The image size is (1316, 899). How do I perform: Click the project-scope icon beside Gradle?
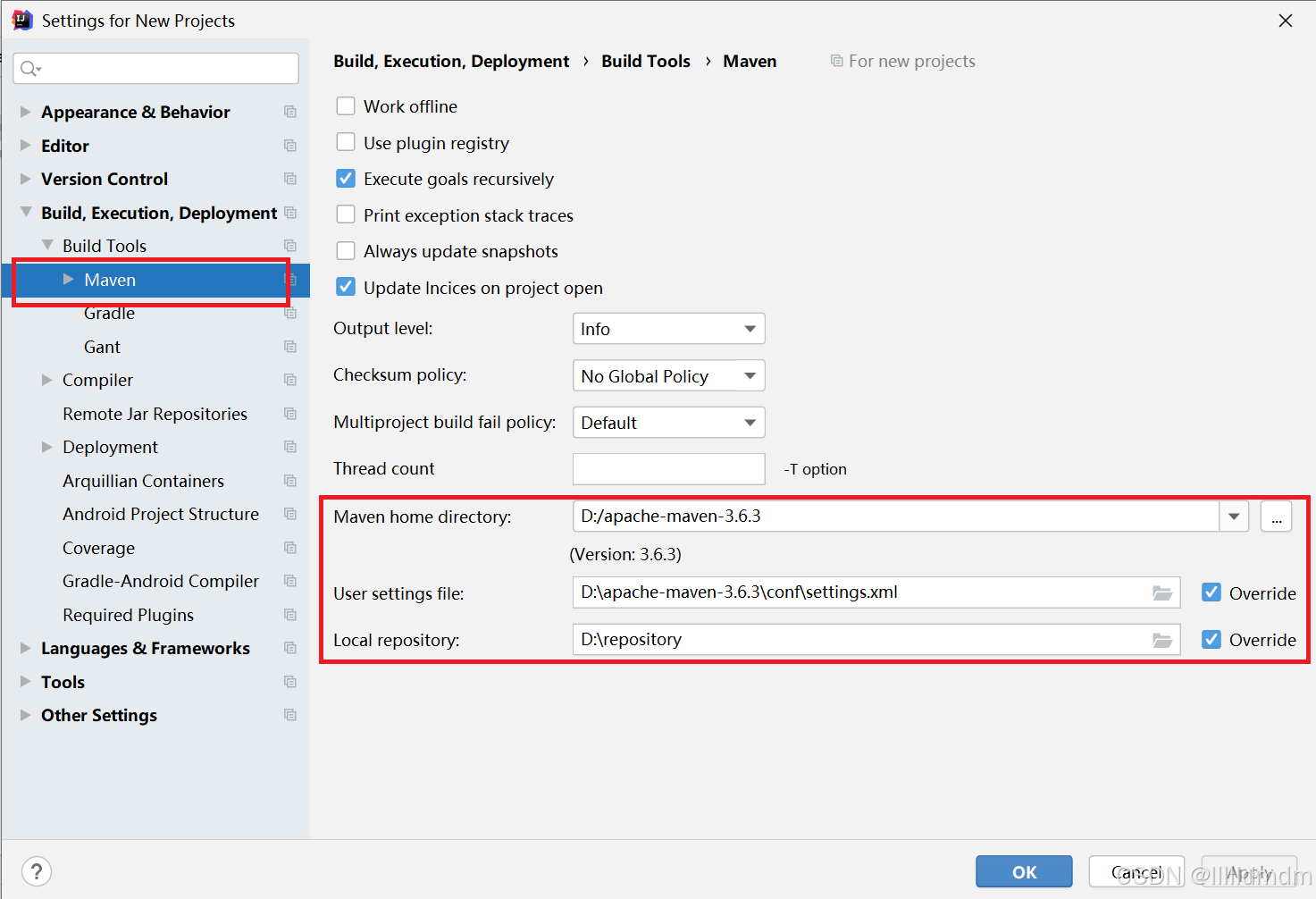(x=290, y=313)
